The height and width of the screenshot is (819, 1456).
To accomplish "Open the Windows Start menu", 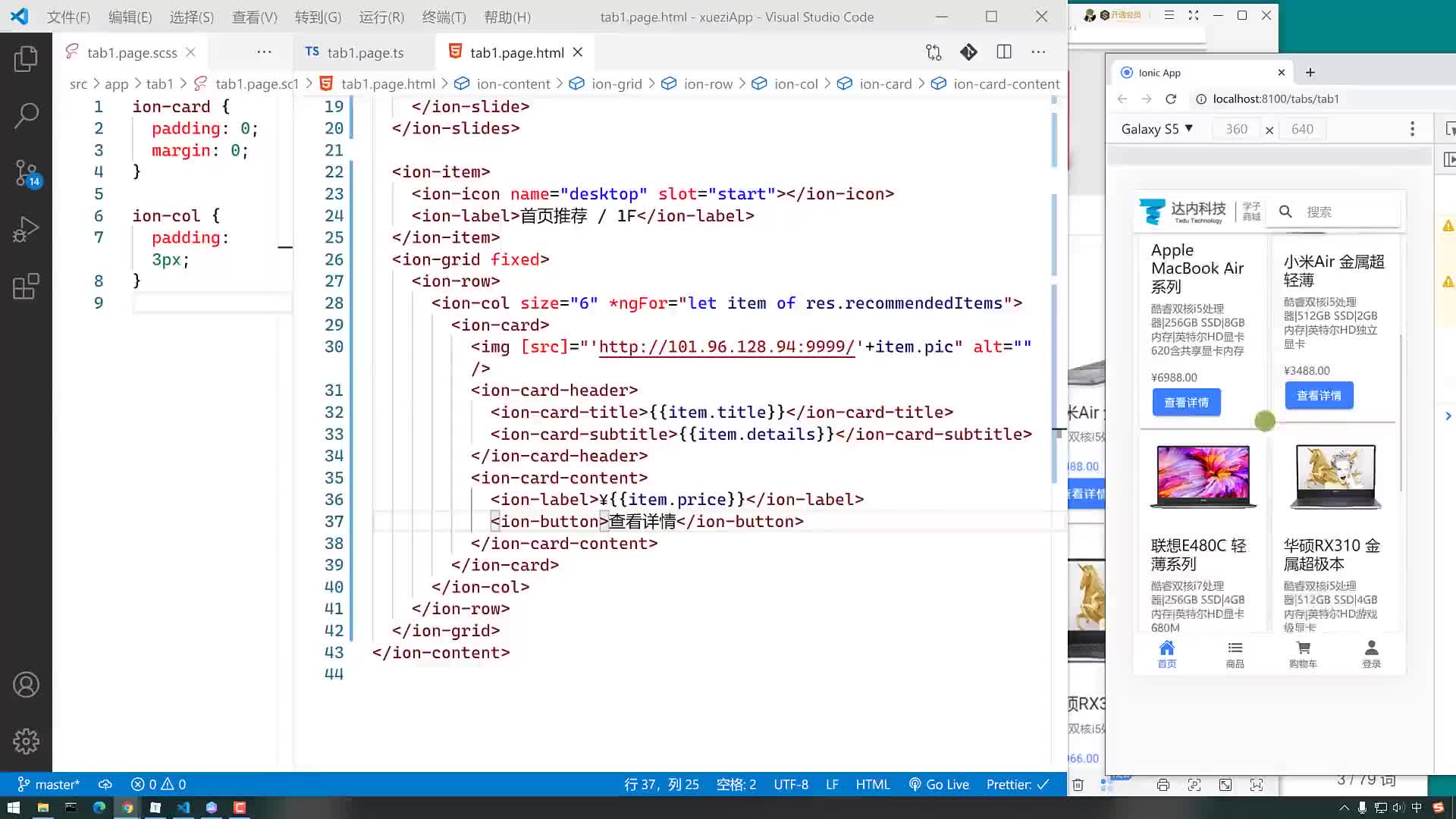I will (14, 808).
